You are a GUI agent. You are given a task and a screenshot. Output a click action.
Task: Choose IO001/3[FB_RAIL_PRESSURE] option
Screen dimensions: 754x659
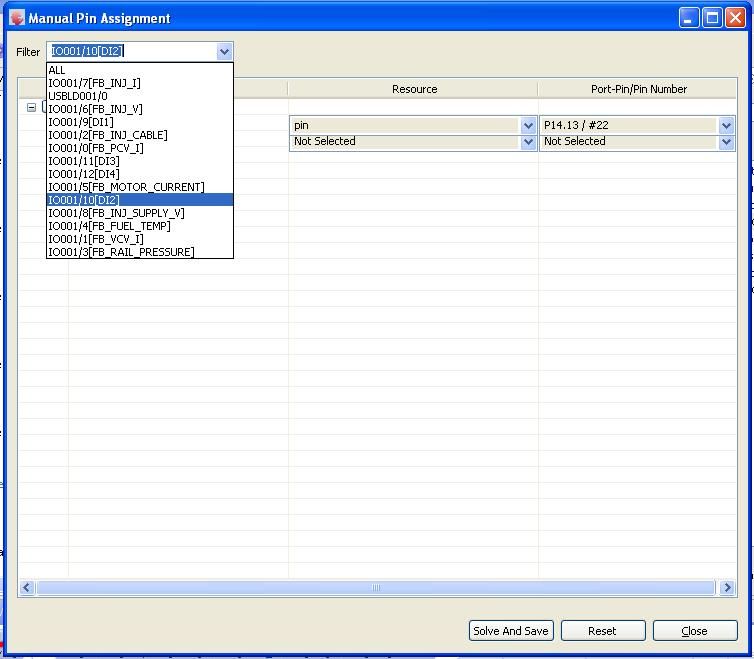click(x=140, y=252)
